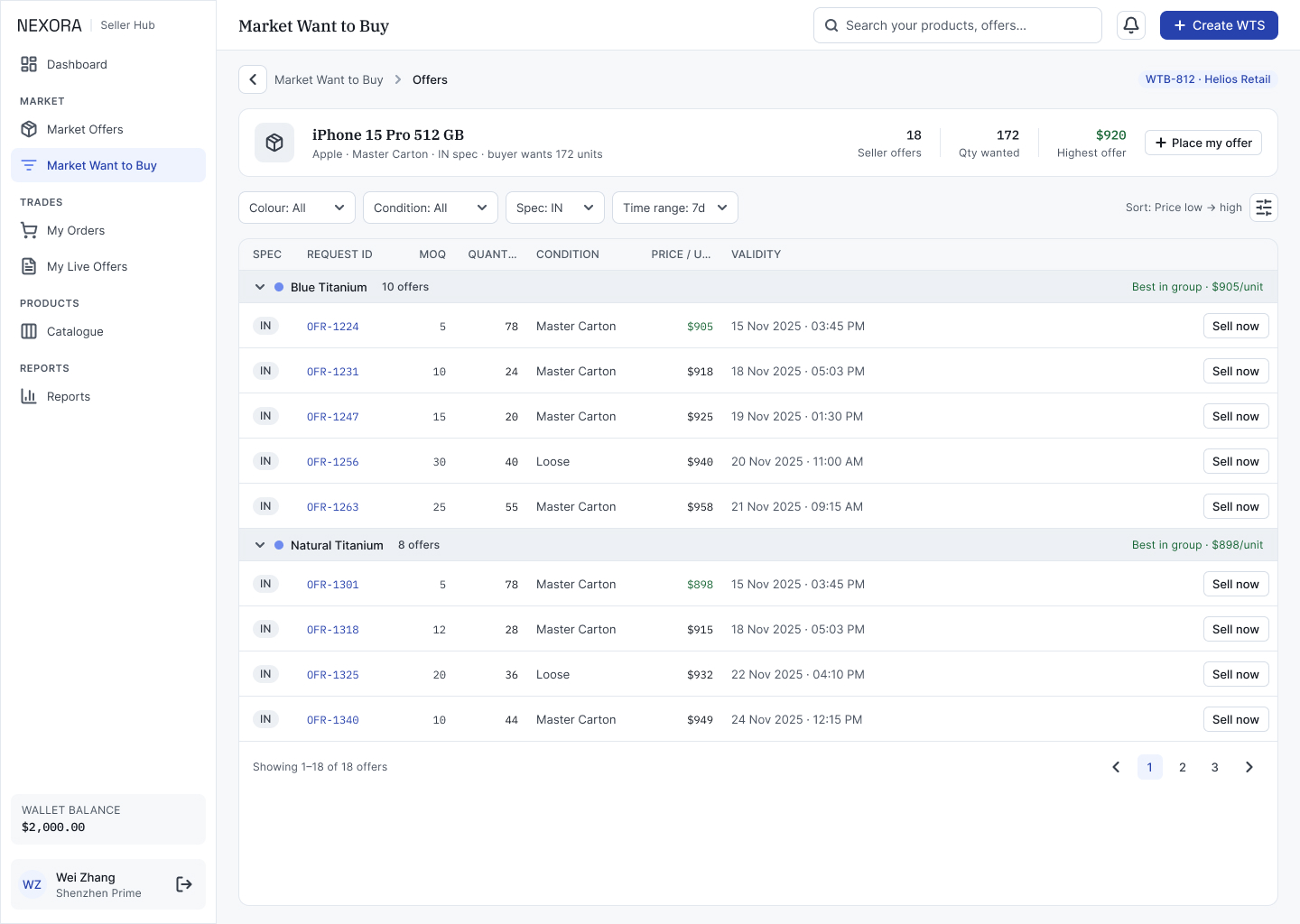This screenshot has width=1300, height=924.
Task: Click the MOQ column header
Action: (x=432, y=254)
